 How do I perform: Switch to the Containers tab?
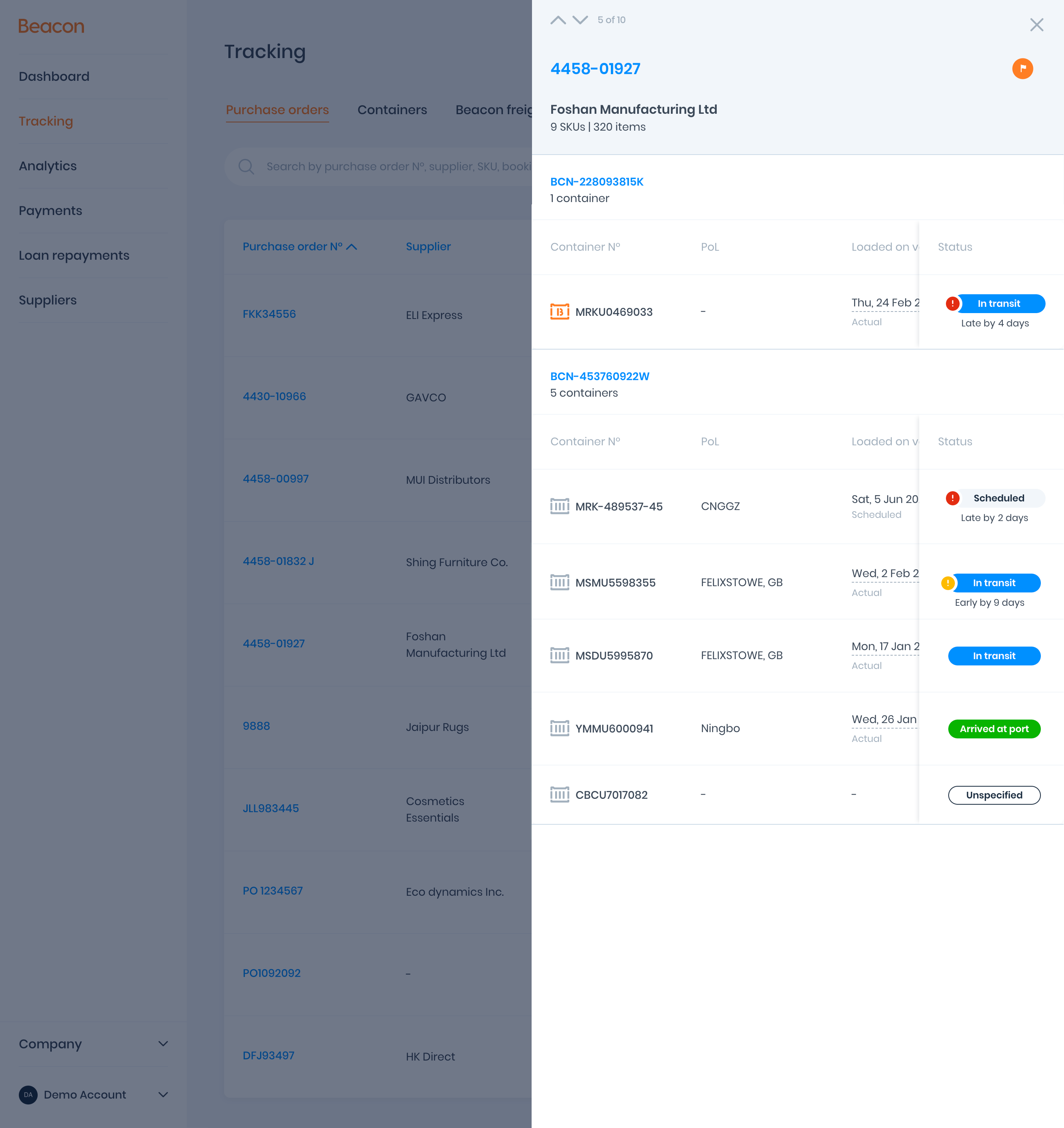coord(392,109)
